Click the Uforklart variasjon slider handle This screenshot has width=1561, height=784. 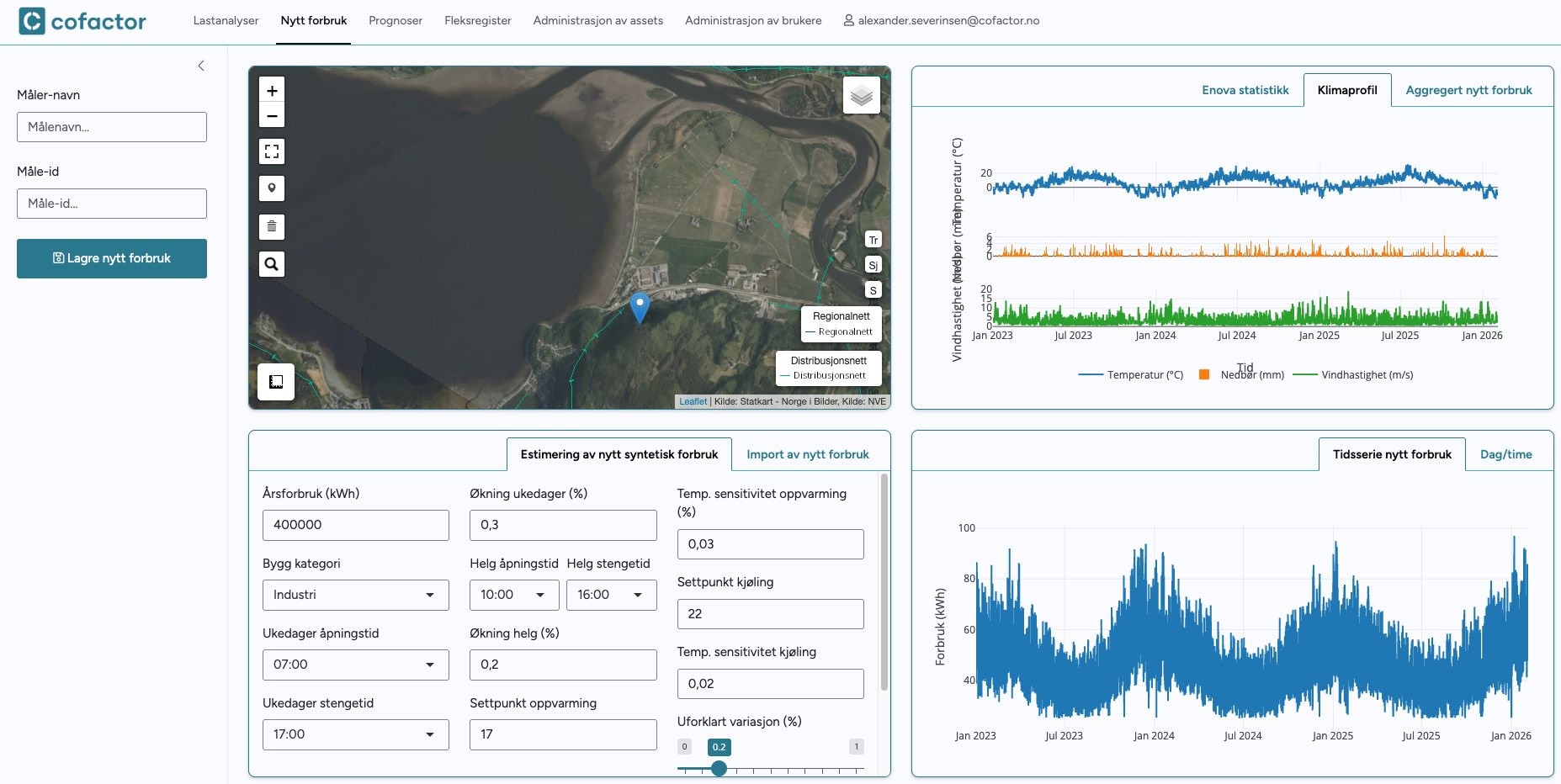[719, 768]
